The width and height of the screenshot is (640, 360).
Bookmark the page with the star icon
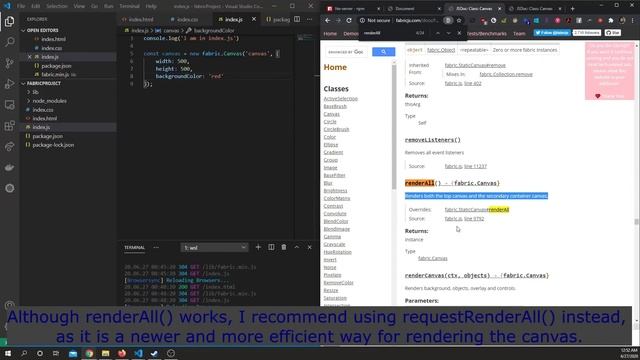pyautogui.click(x=459, y=20)
